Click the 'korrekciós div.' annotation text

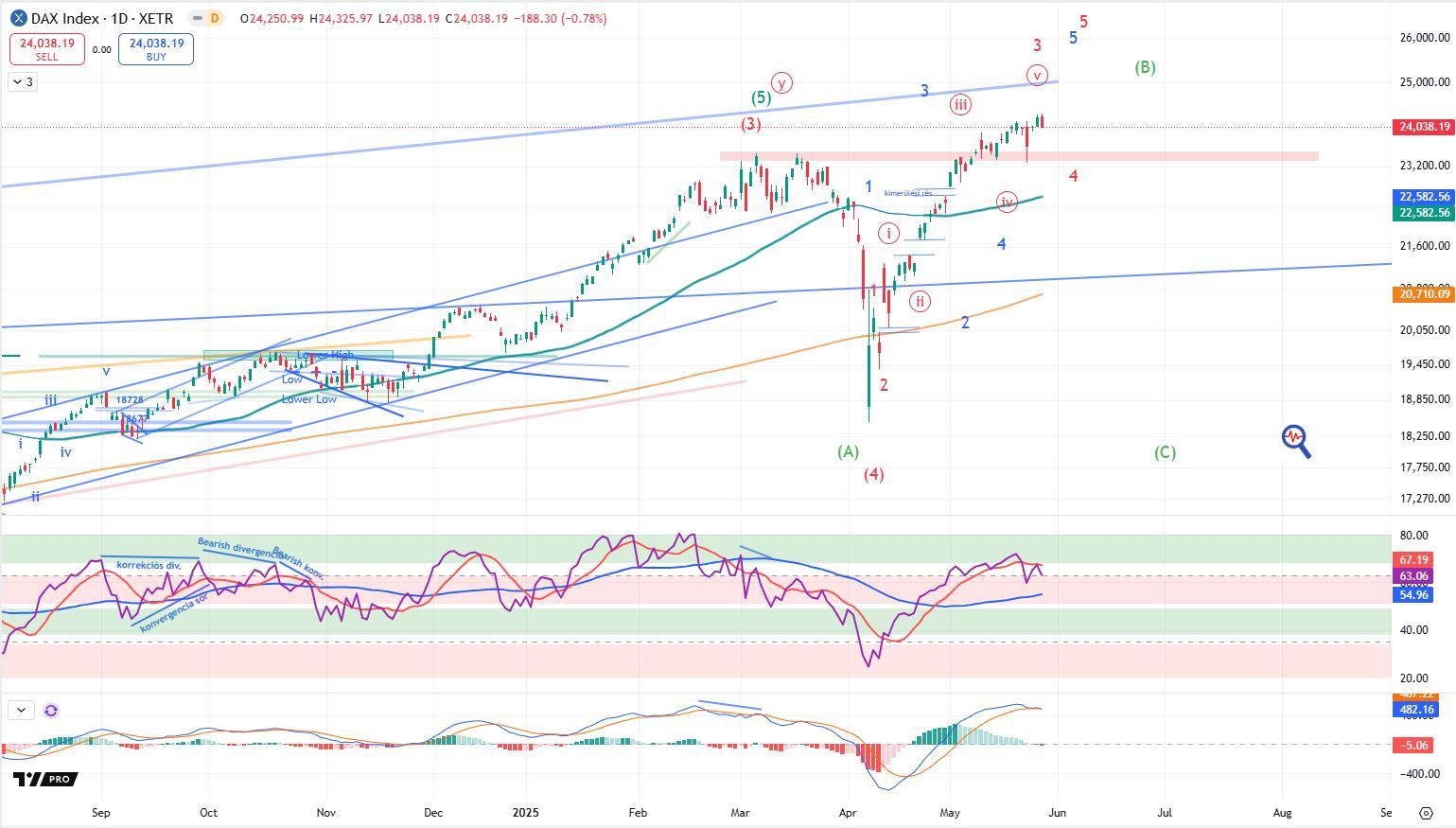[149, 565]
